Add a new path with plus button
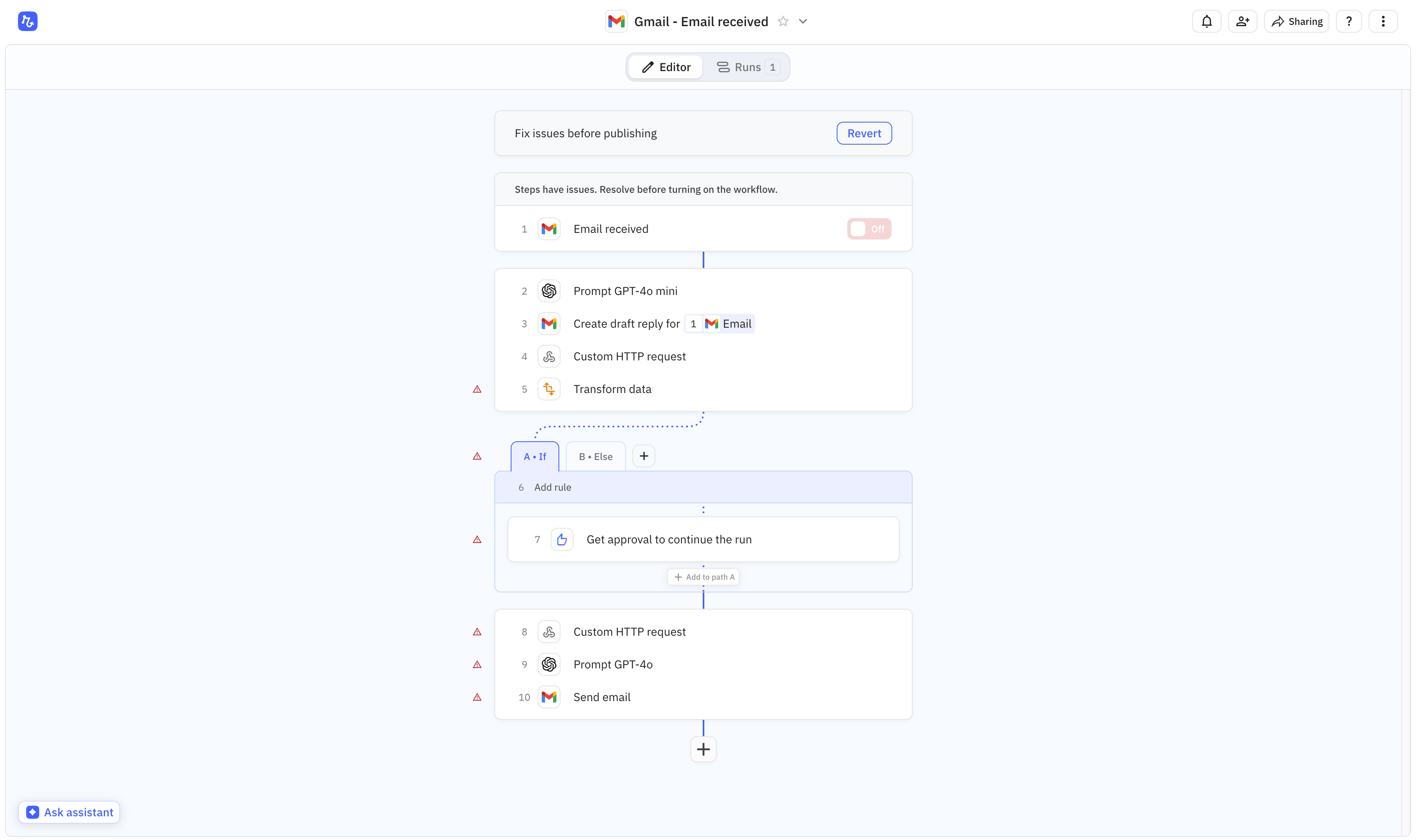The image size is (1416, 840). coord(643,456)
